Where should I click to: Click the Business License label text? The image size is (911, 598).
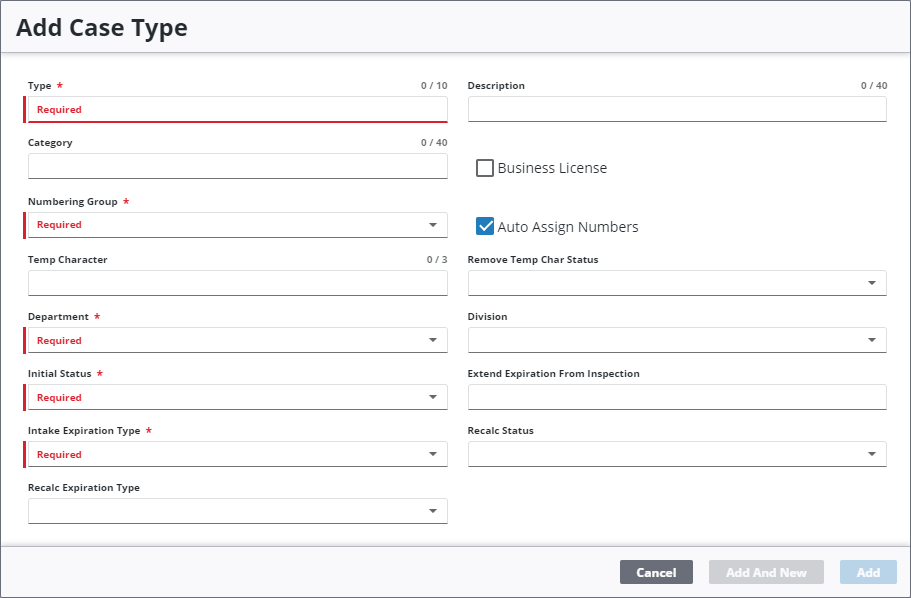(552, 168)
